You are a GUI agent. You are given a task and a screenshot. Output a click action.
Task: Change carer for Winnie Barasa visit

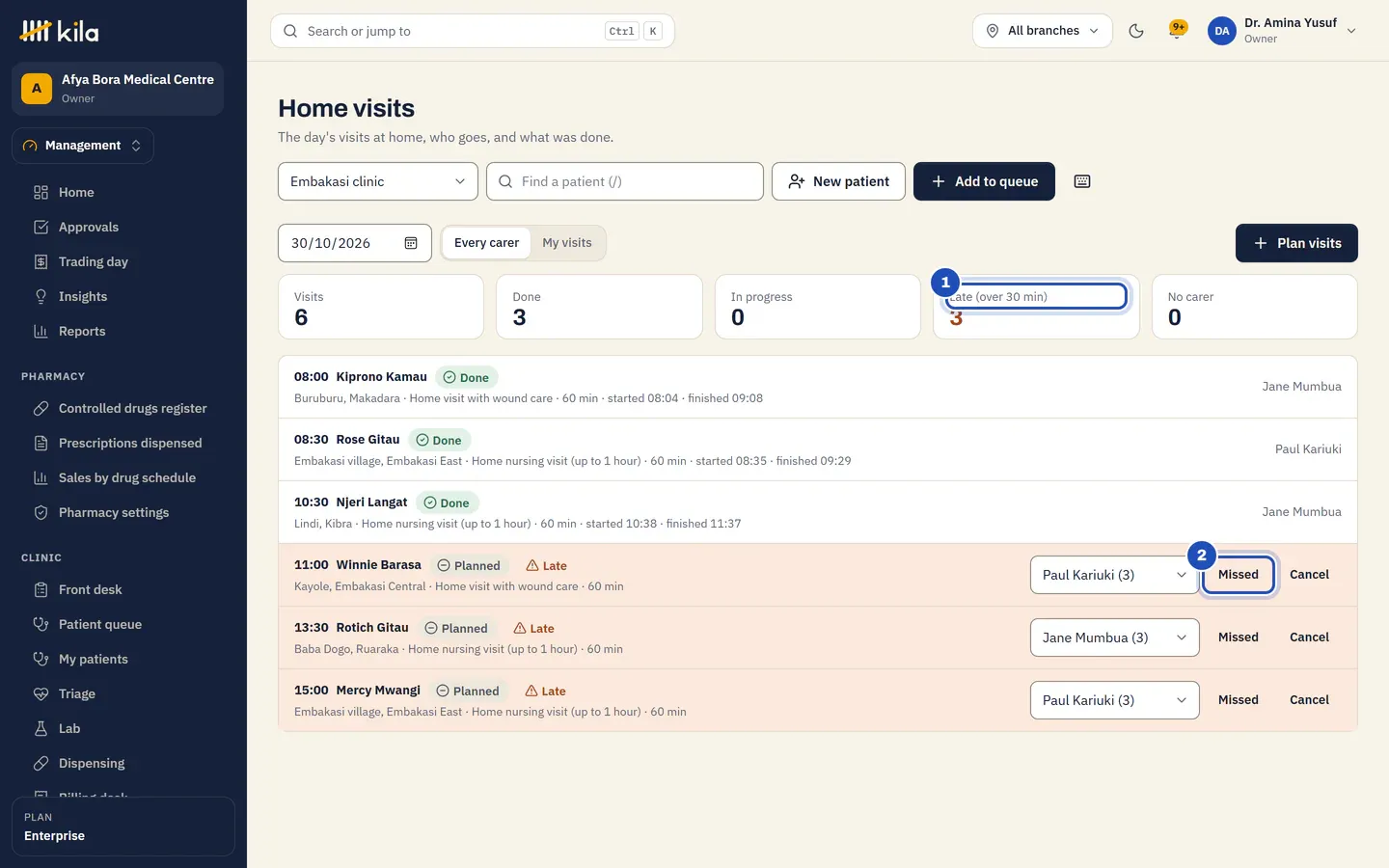(1115, 575)
